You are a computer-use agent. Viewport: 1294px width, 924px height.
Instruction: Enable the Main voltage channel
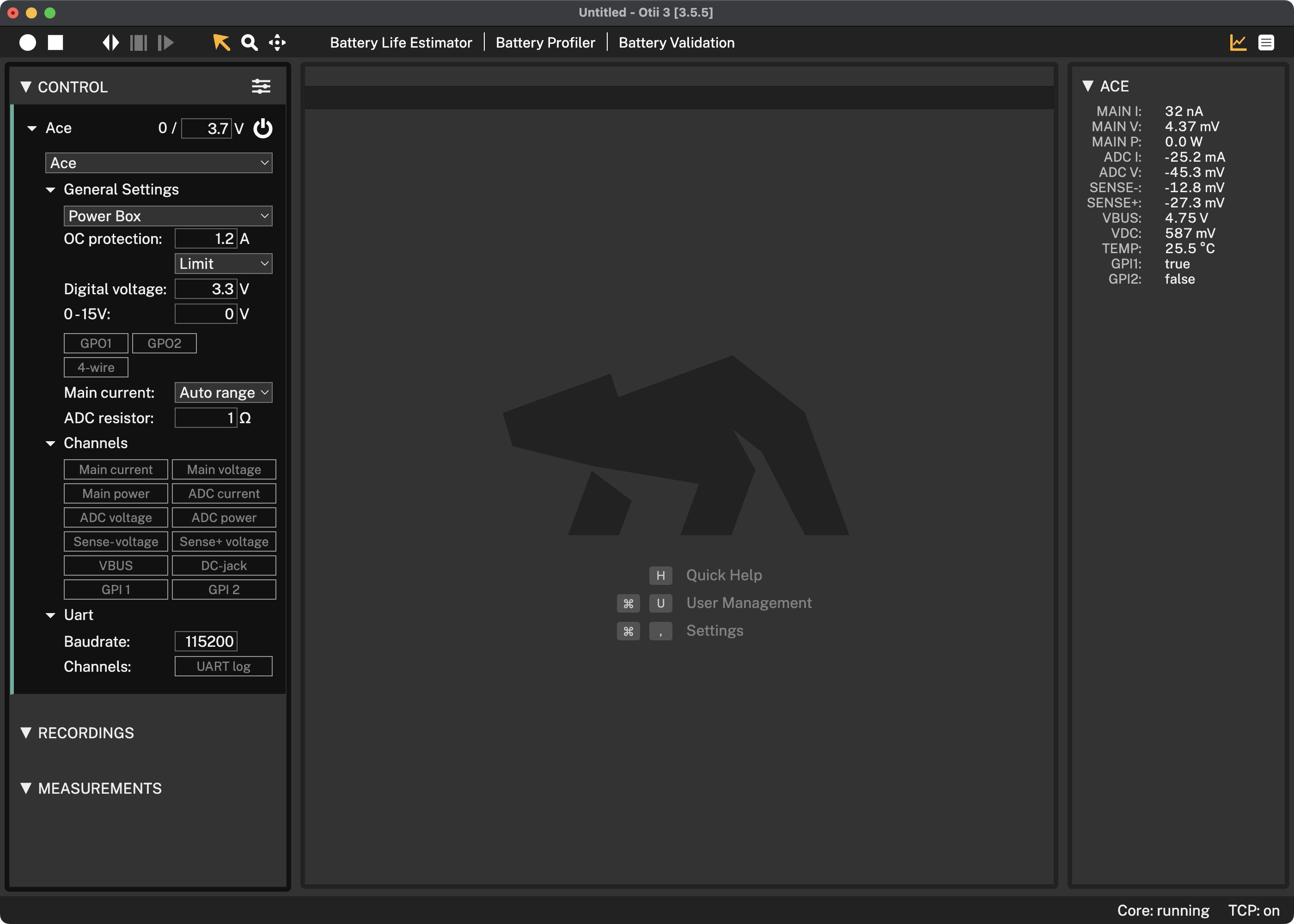(224, 469)
